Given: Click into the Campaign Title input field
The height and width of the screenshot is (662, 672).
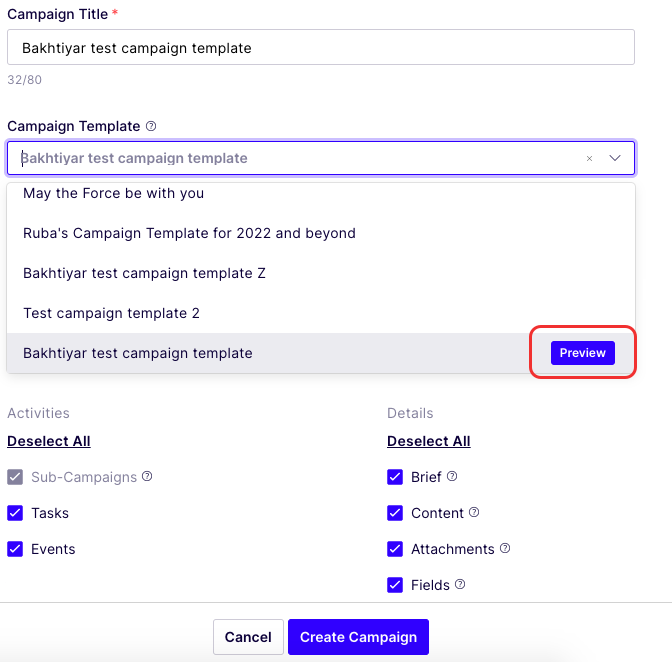Looking at the screenshot, I should point(321,47).
